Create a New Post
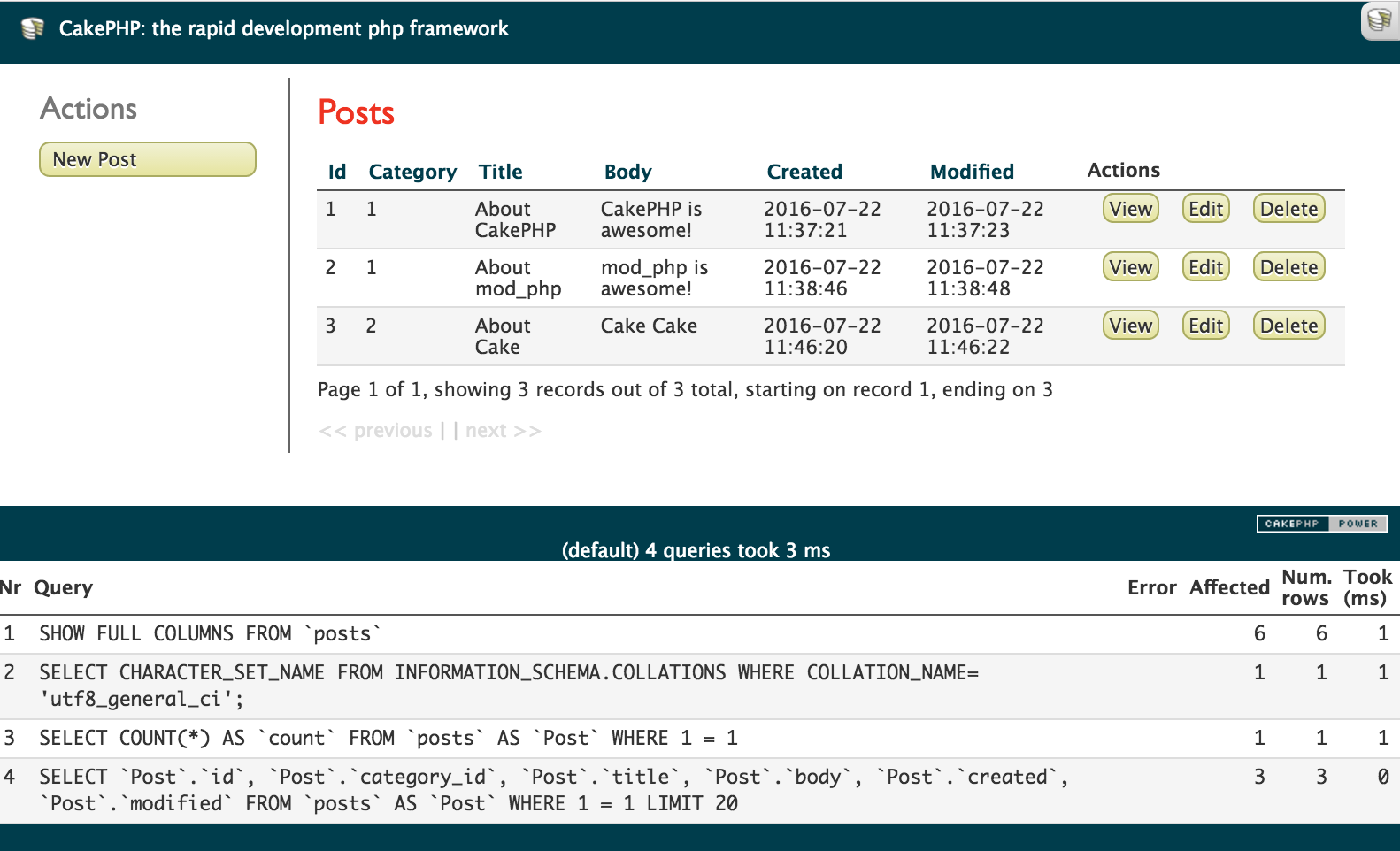The width and height of the screenshot is (1400, 851). [x=148, y=159]
